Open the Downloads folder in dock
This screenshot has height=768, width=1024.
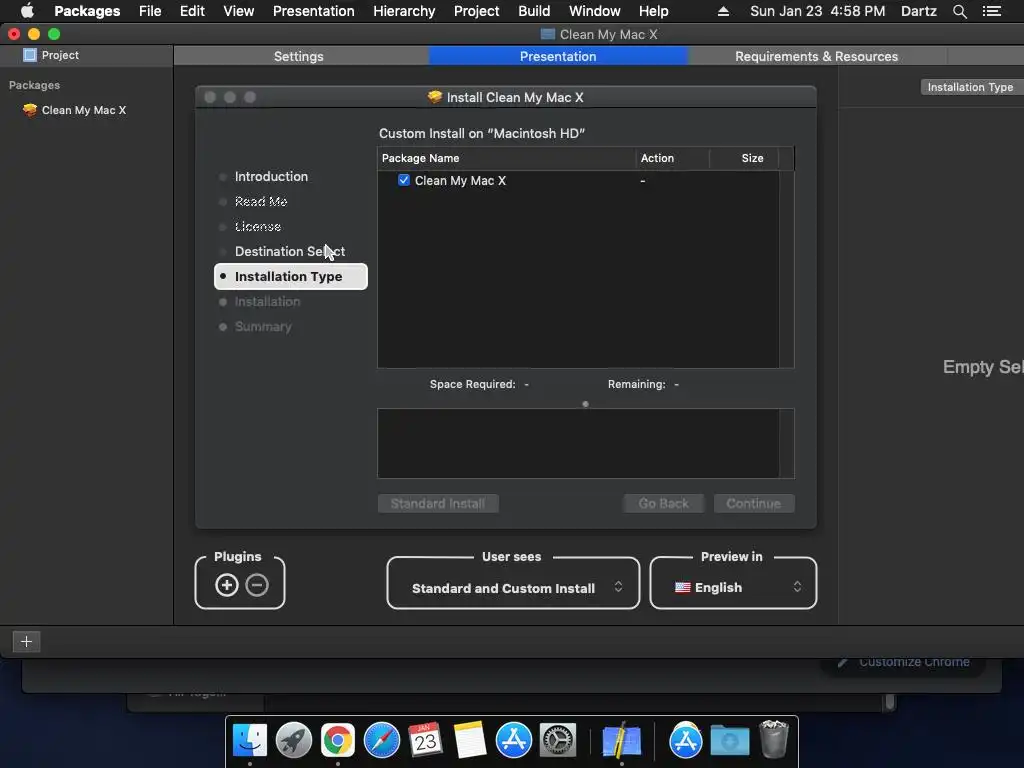click(729, 741)
